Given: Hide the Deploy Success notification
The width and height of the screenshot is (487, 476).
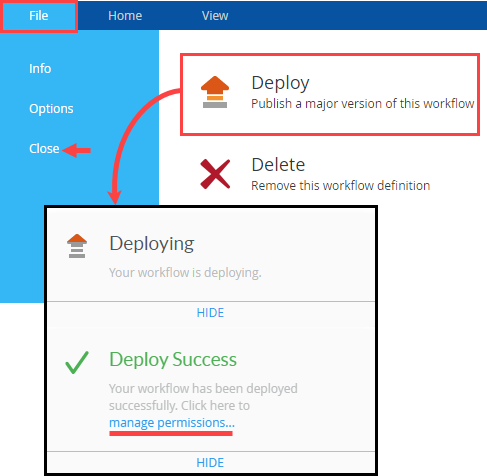Looking at the screenshot, I should [210, 463].
